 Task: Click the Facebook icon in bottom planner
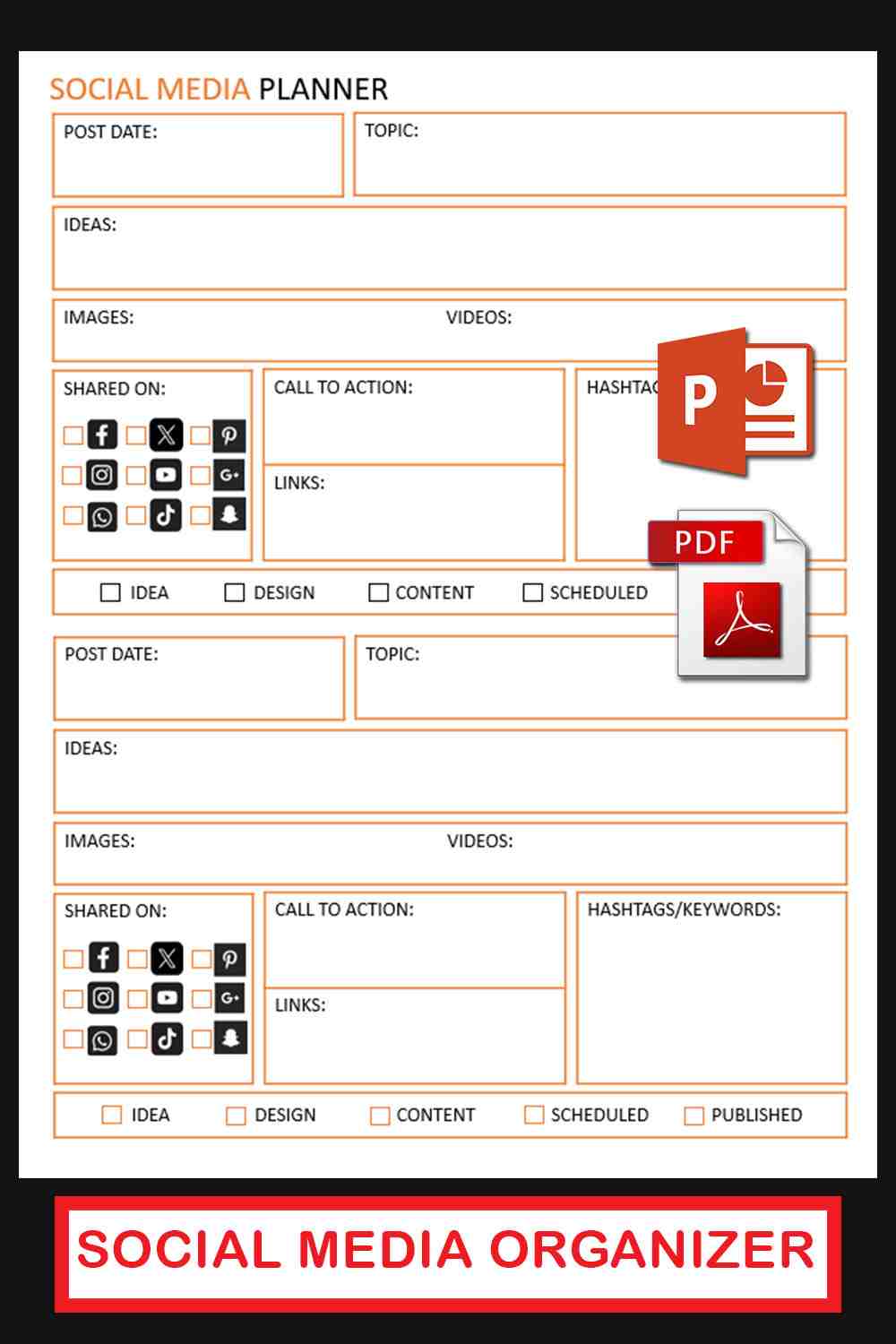[x=103, y=958]
